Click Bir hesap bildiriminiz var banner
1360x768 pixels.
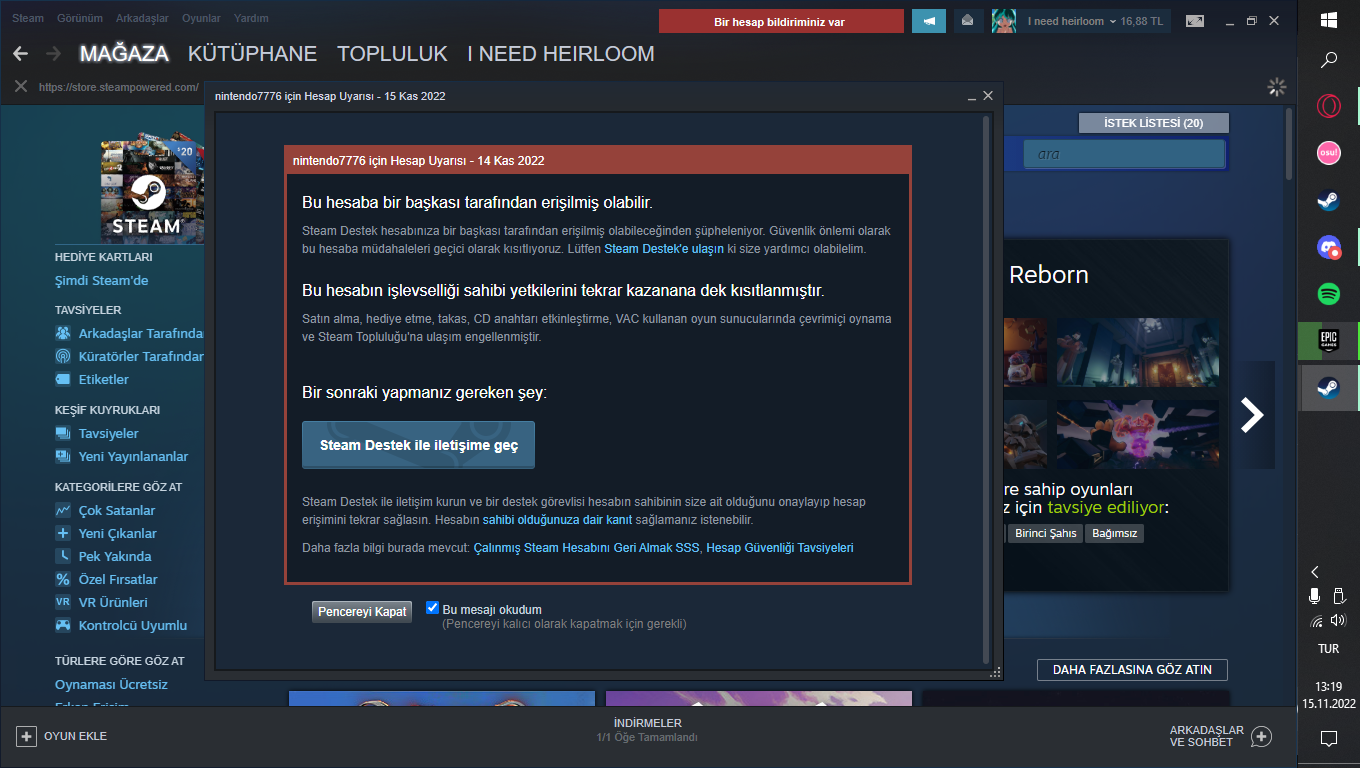point(781,21)
